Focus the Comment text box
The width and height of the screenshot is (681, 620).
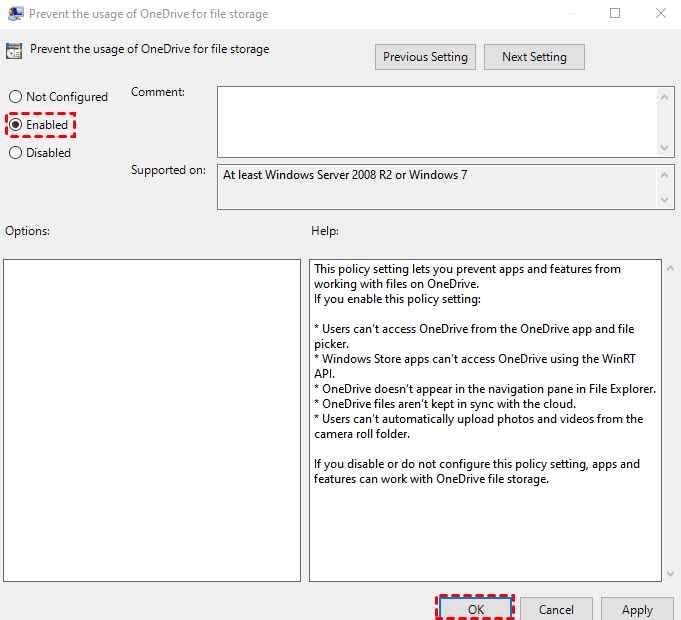437,122
